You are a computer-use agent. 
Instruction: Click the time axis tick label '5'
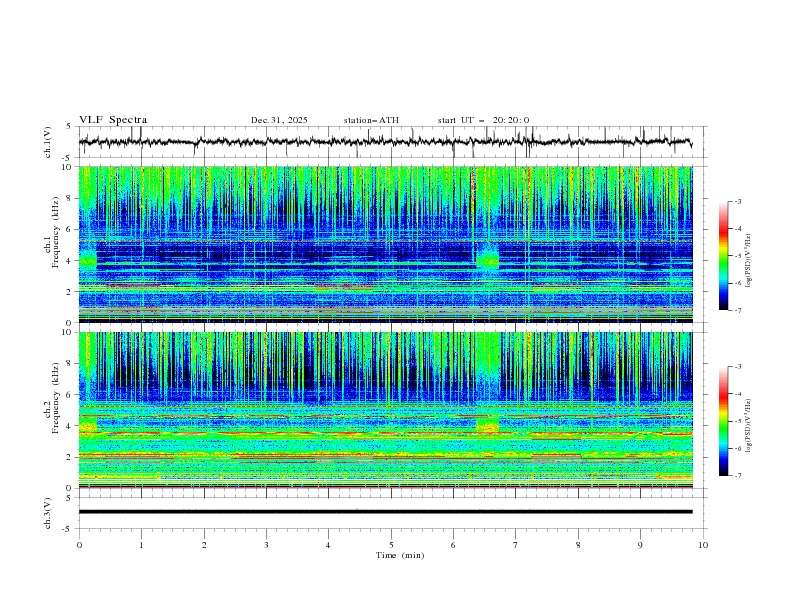(x=391, y=545)
